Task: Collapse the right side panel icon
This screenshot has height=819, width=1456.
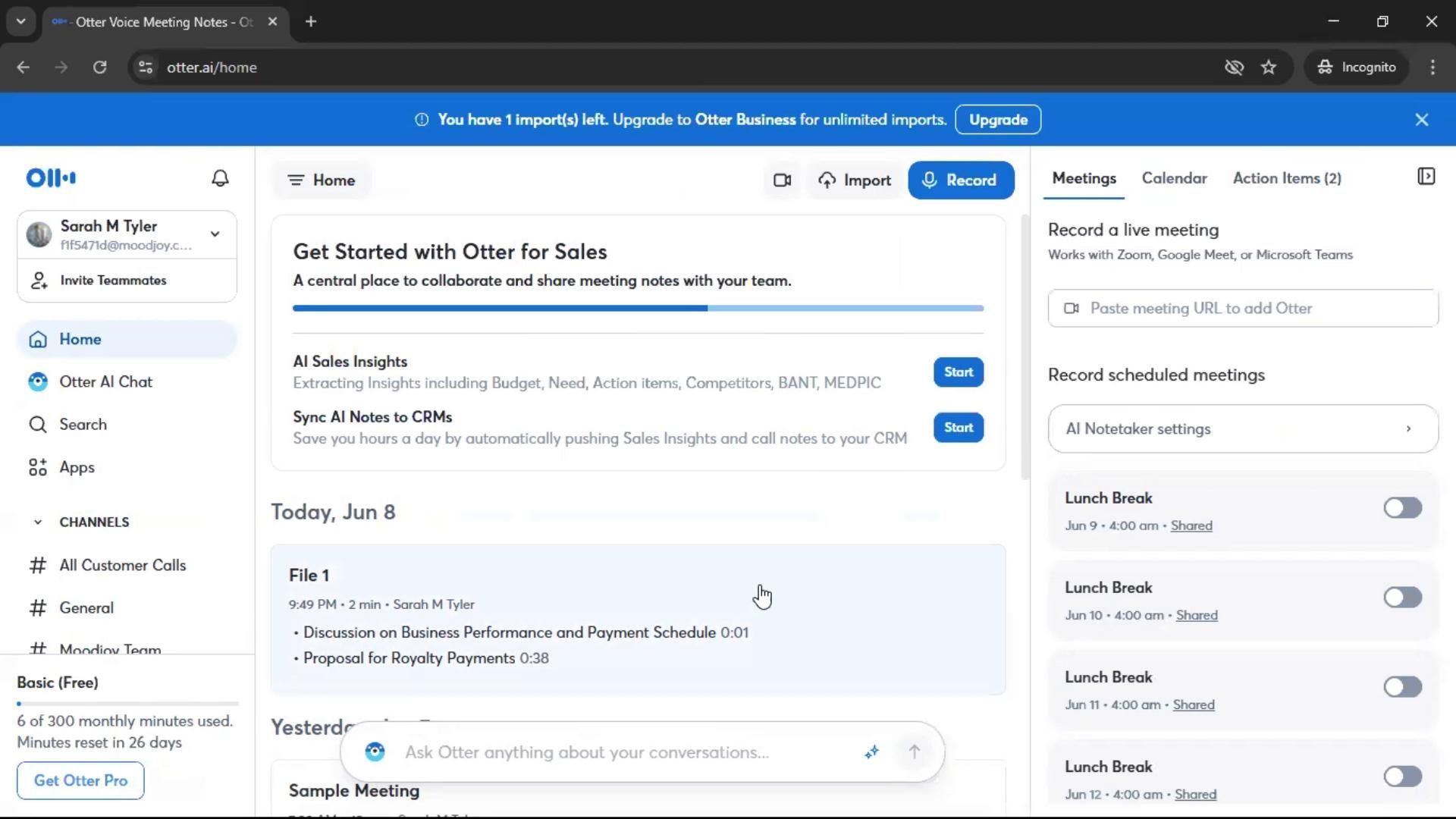Action: [x=1426, y=177]
